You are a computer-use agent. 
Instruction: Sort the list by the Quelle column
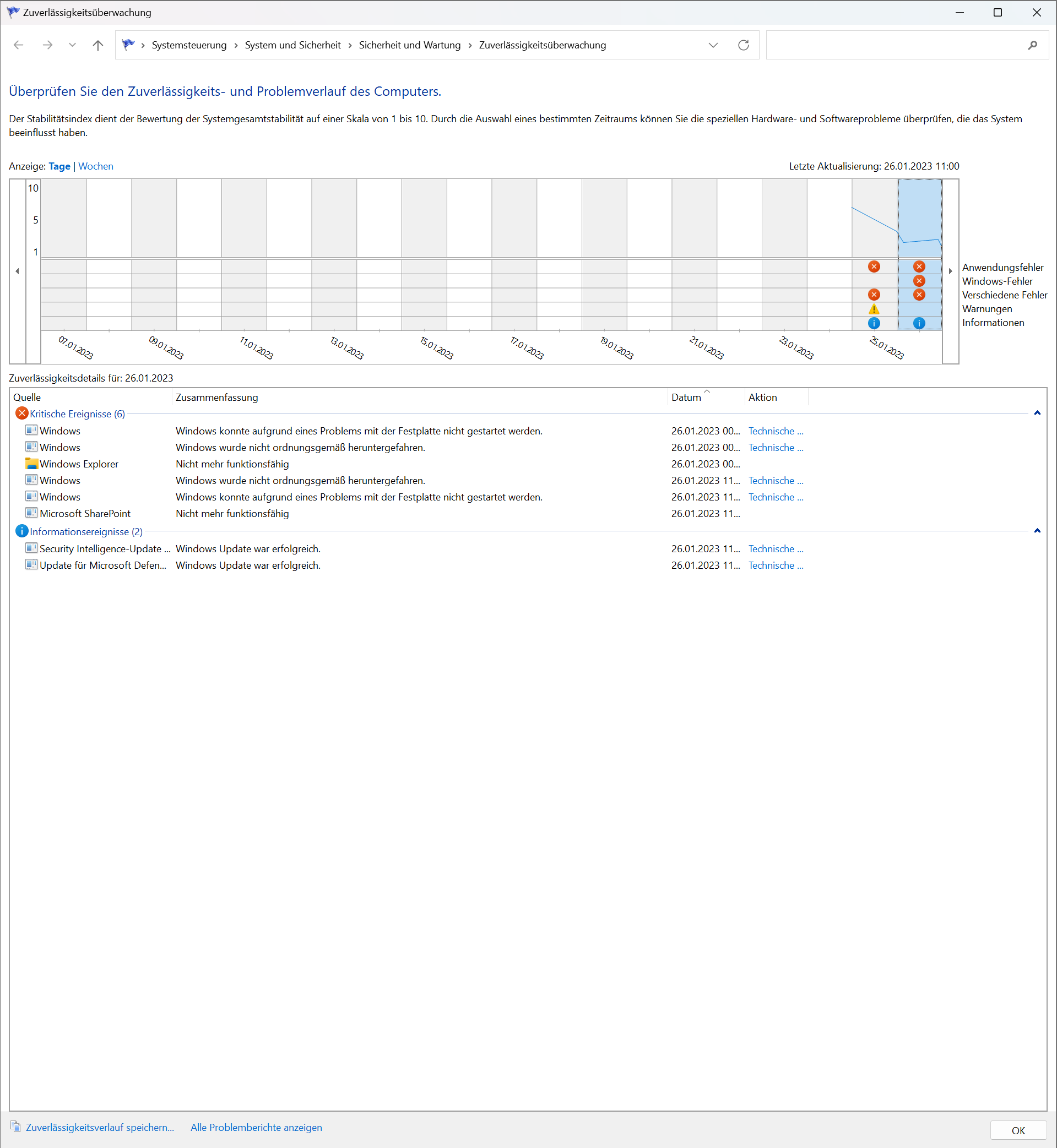(91, 398)
